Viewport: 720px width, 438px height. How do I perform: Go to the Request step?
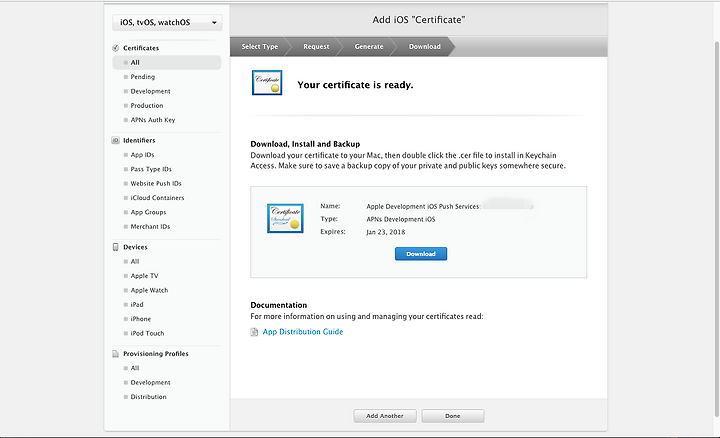[x=316, y=46]
